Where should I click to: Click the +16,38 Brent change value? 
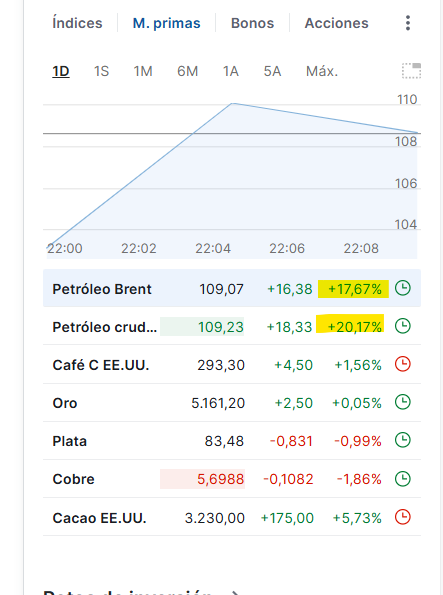(x=290, y=289)
